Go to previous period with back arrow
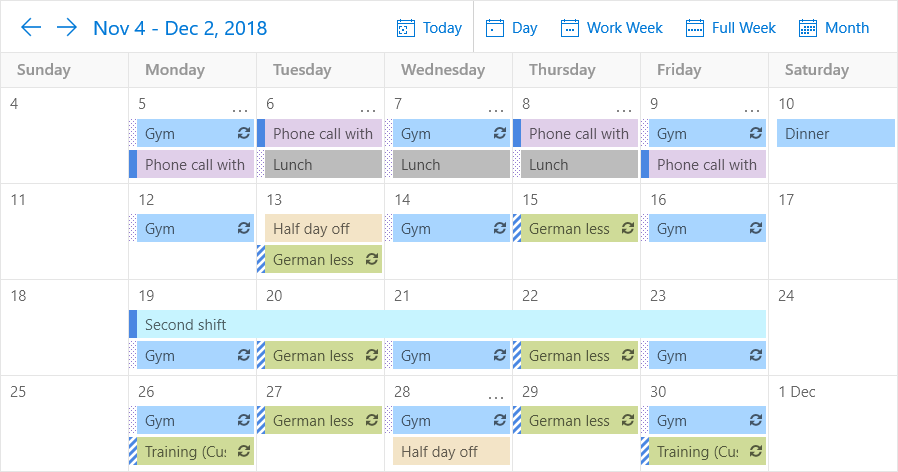Screen dimensions: 898x472 pos(31,27)
